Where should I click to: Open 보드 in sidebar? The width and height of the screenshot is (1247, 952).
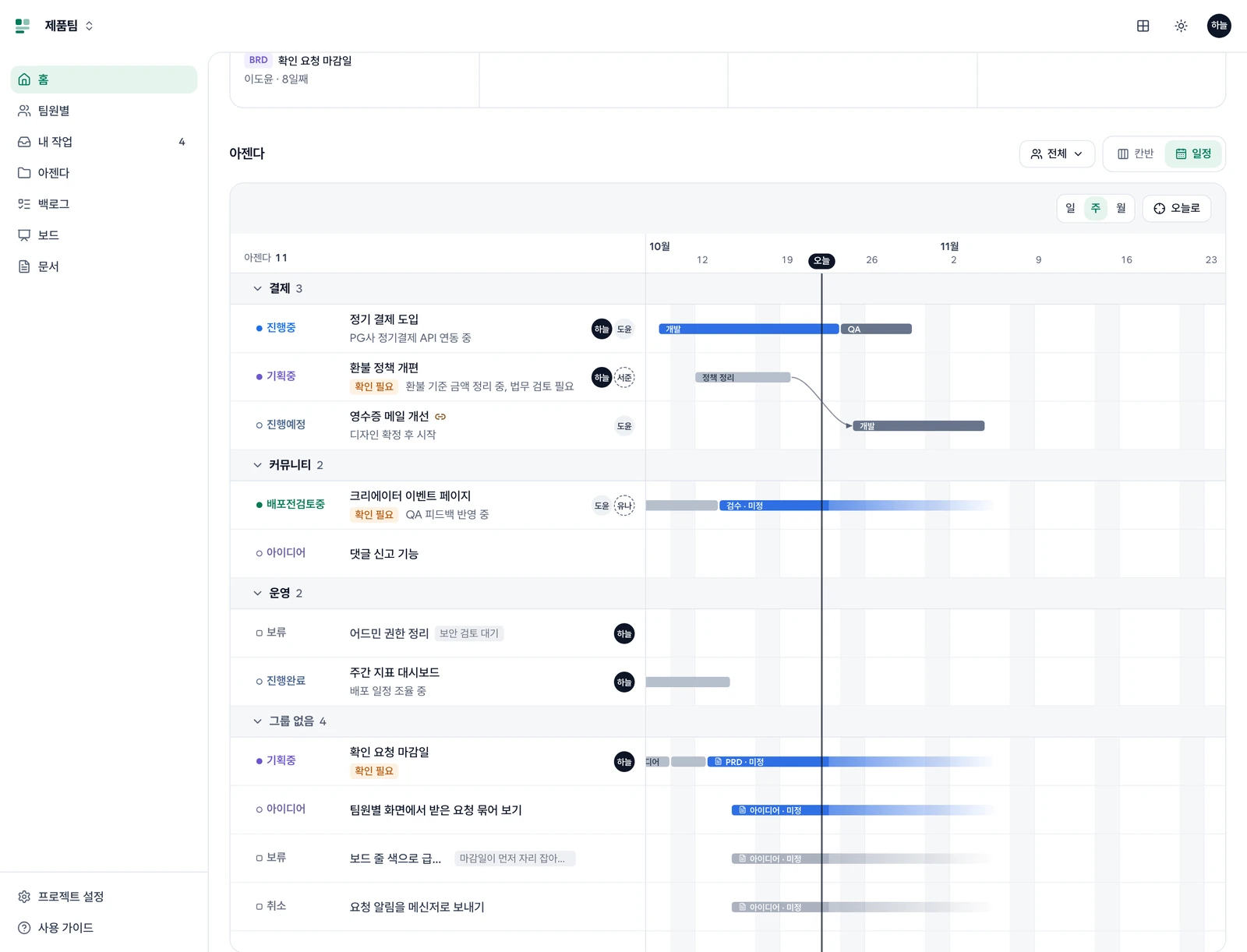tap(104, 235)
